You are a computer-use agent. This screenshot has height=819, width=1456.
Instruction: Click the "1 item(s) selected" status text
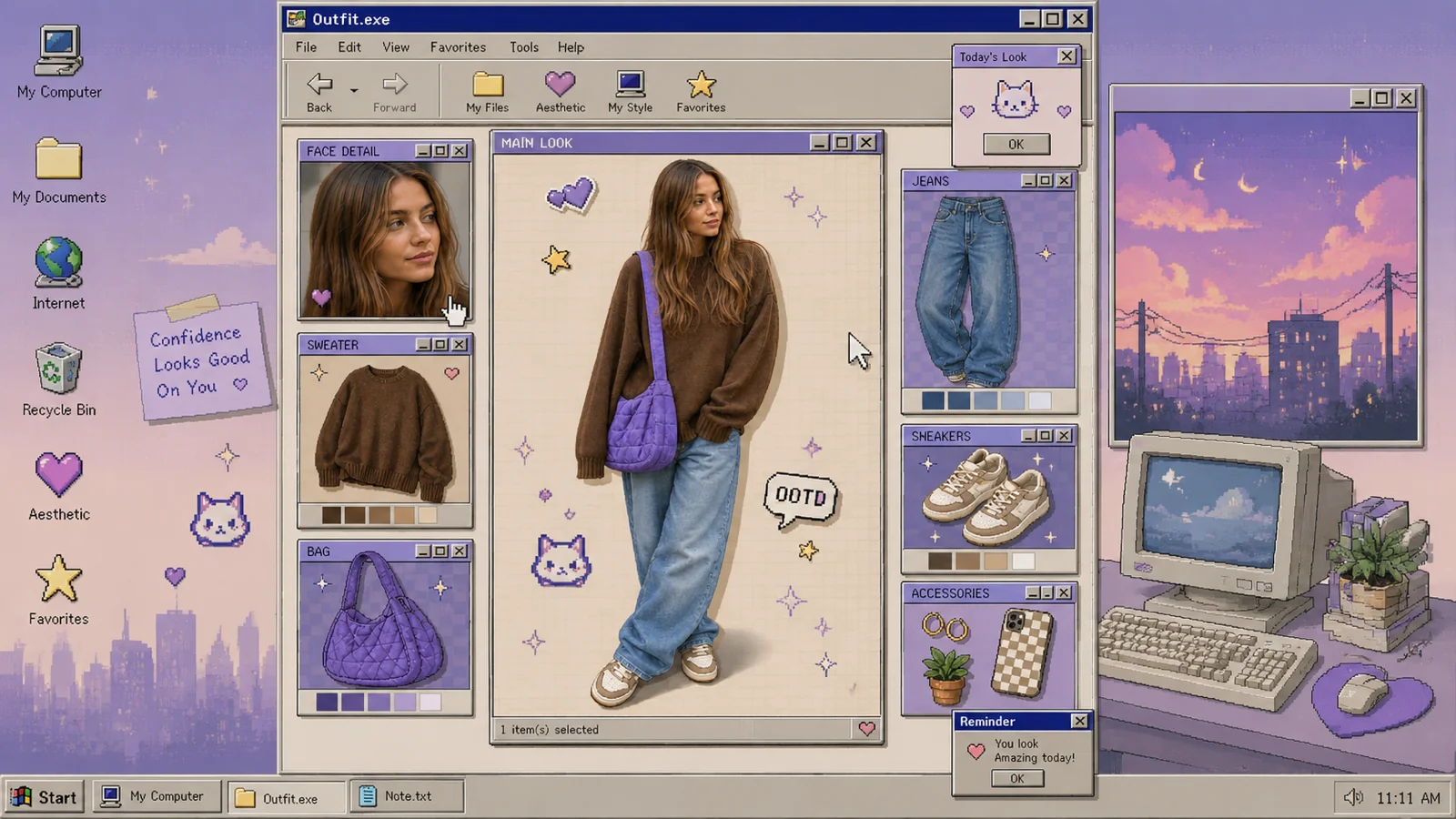pos(550,730)
